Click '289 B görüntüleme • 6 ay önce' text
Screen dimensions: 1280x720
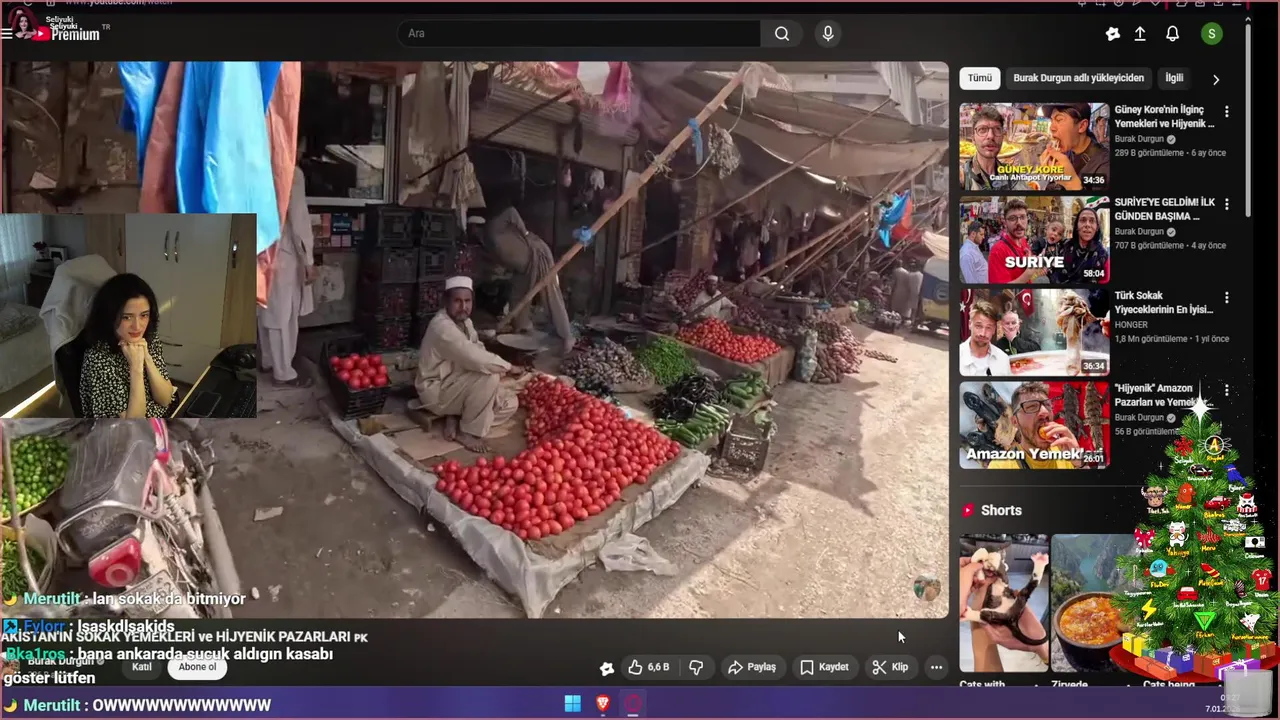[x=1170, y=153]
